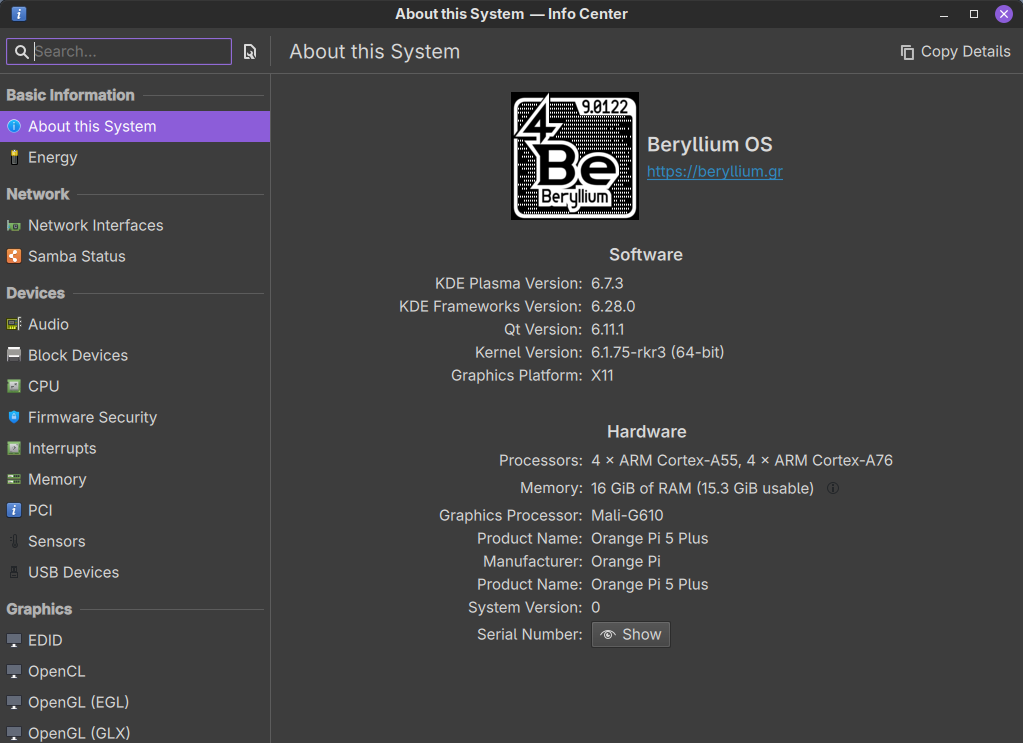
Task: Click the Interrupts icon
Action: tap(14, 448)
